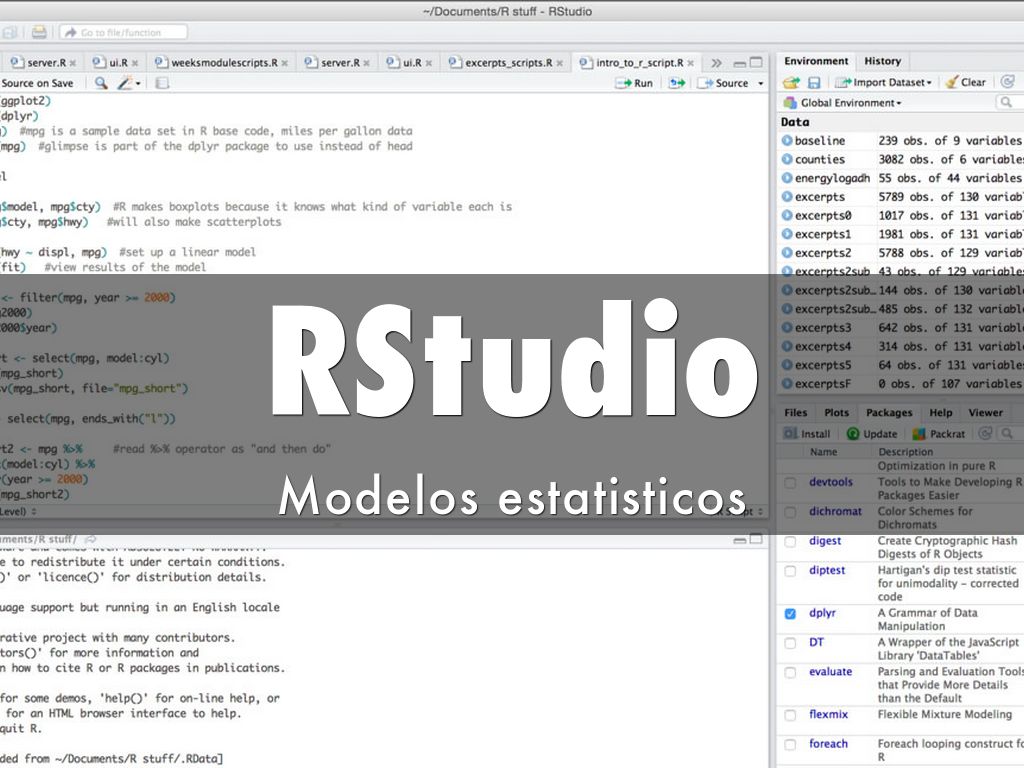Open the excerpts_scripts.R editor tab

pos(507,62)
